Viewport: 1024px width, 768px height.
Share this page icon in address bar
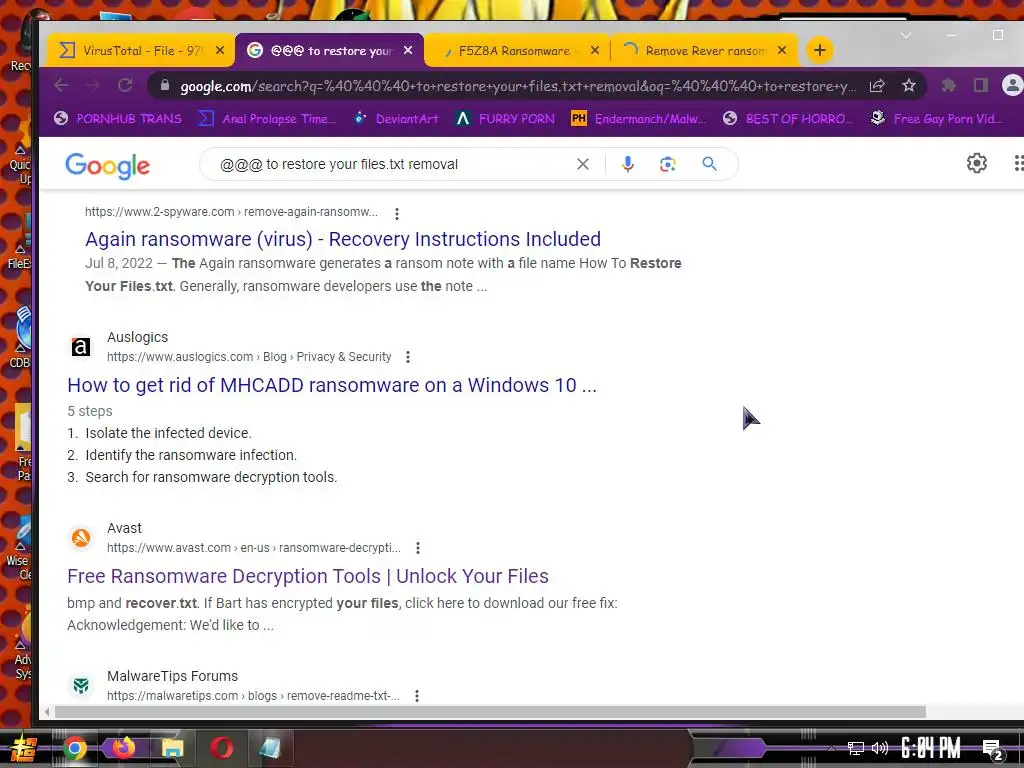click(877, 85)
